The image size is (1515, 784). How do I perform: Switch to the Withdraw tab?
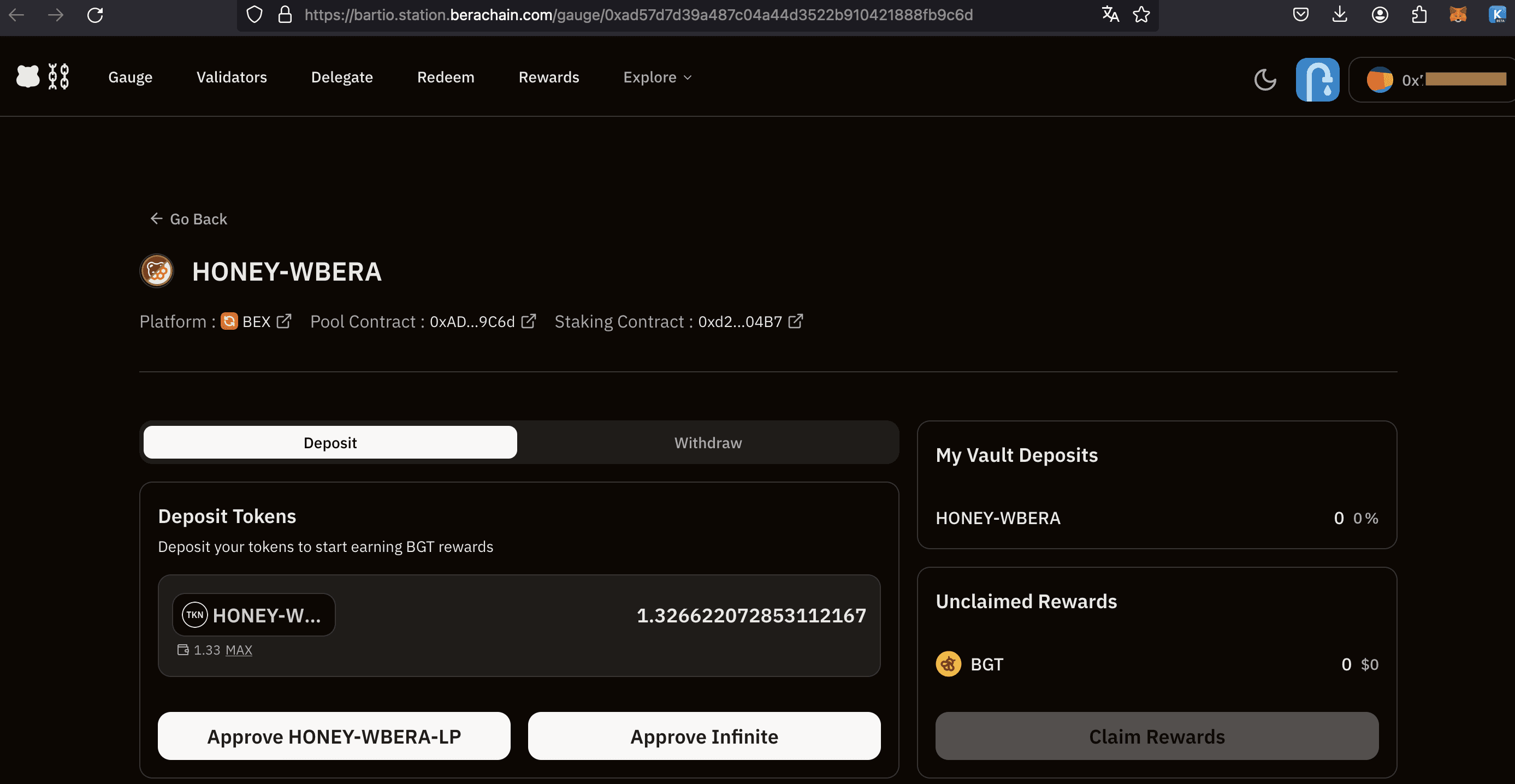click(707, 443)
